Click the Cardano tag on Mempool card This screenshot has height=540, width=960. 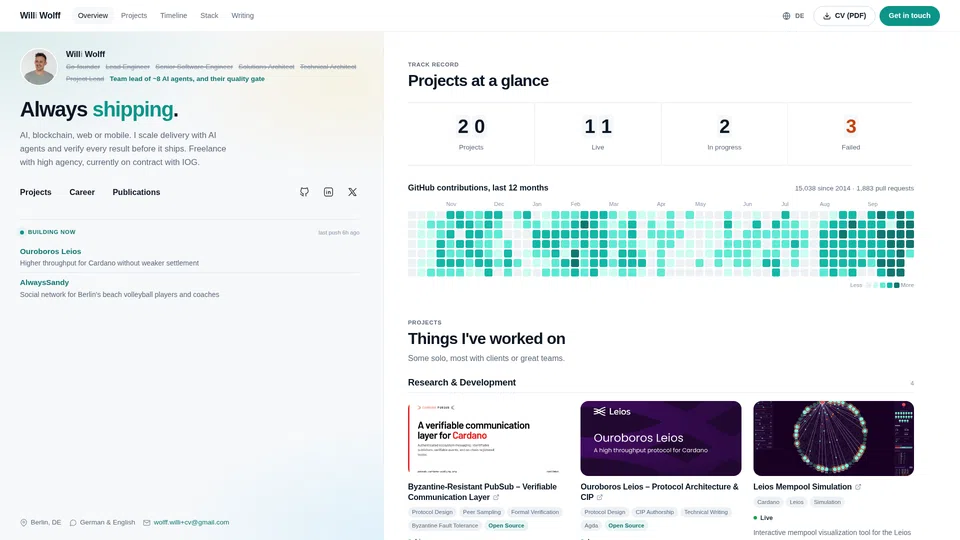[768, 502]
